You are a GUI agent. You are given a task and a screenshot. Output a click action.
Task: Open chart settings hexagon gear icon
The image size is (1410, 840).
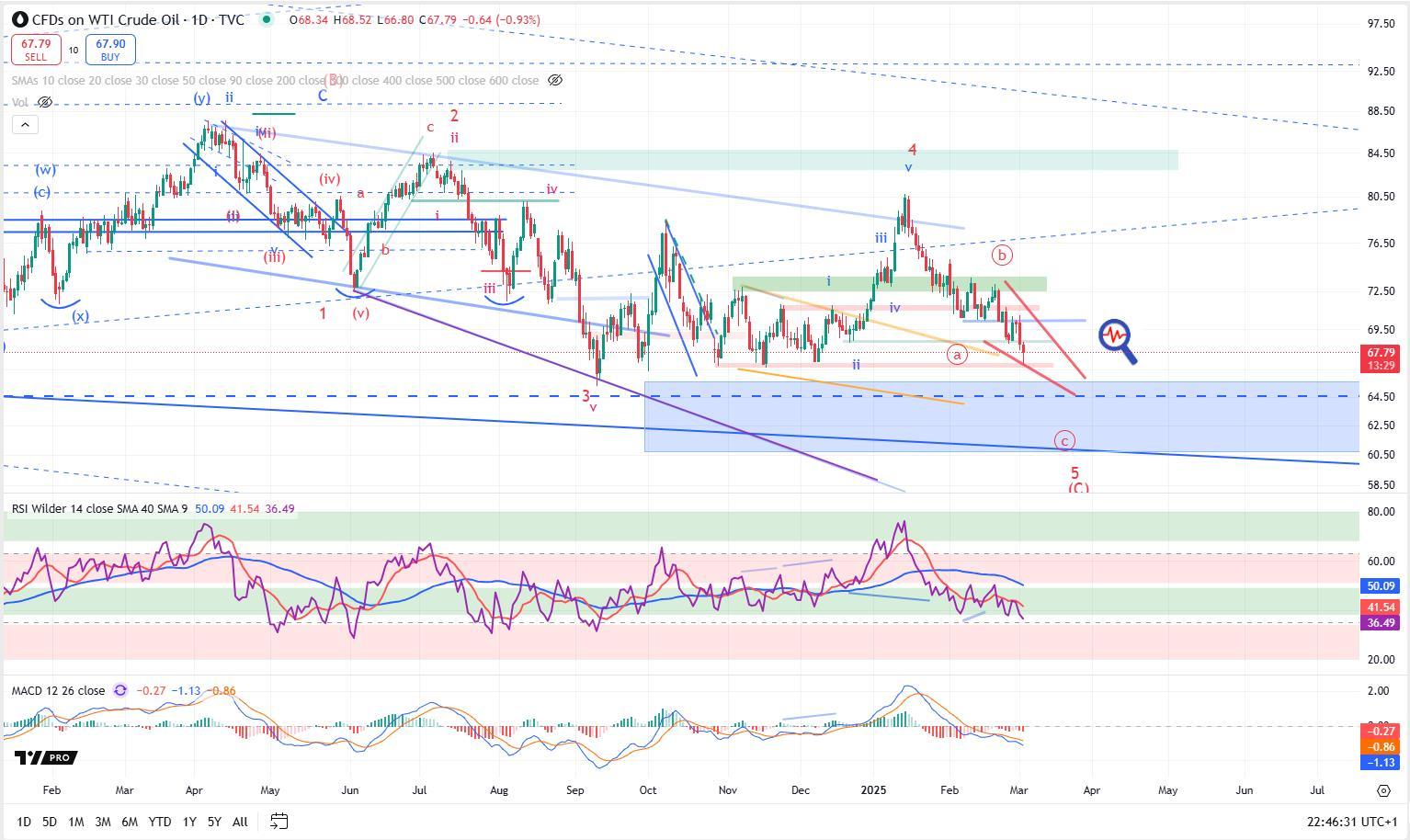click(x=1383, y=790)
